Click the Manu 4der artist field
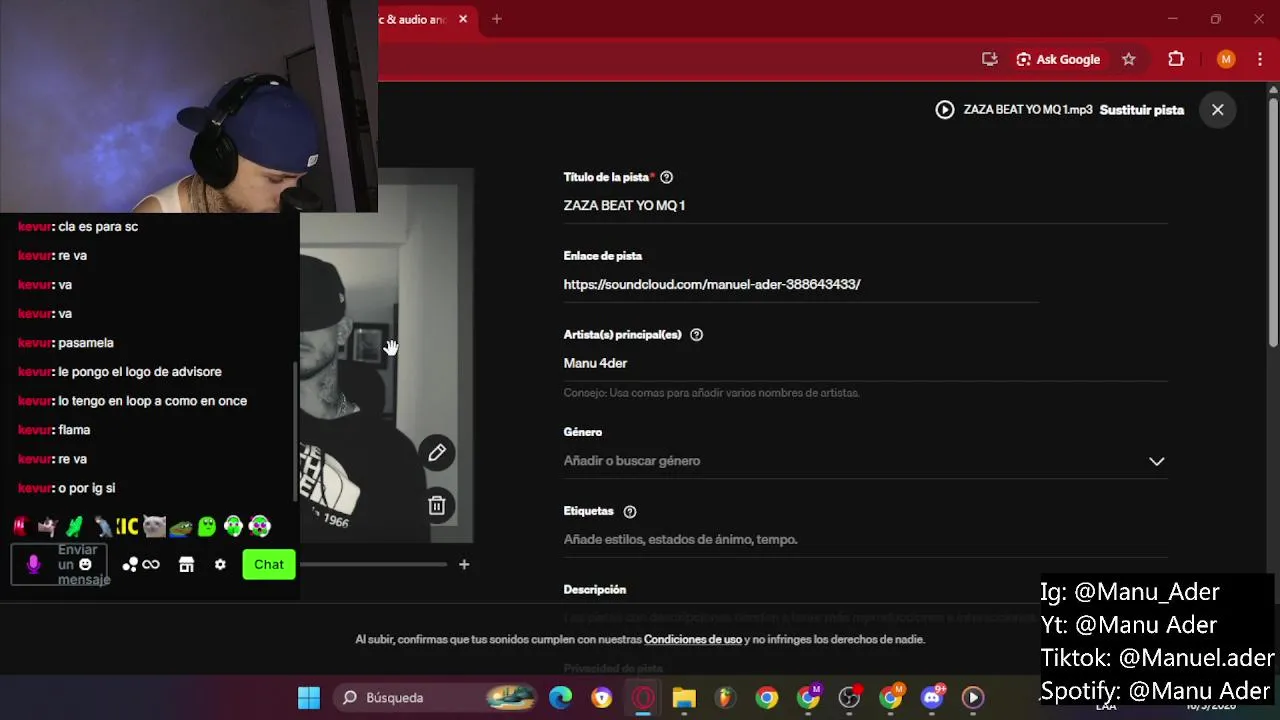This screenshot has height=720, width=1280. pos(865,363)
